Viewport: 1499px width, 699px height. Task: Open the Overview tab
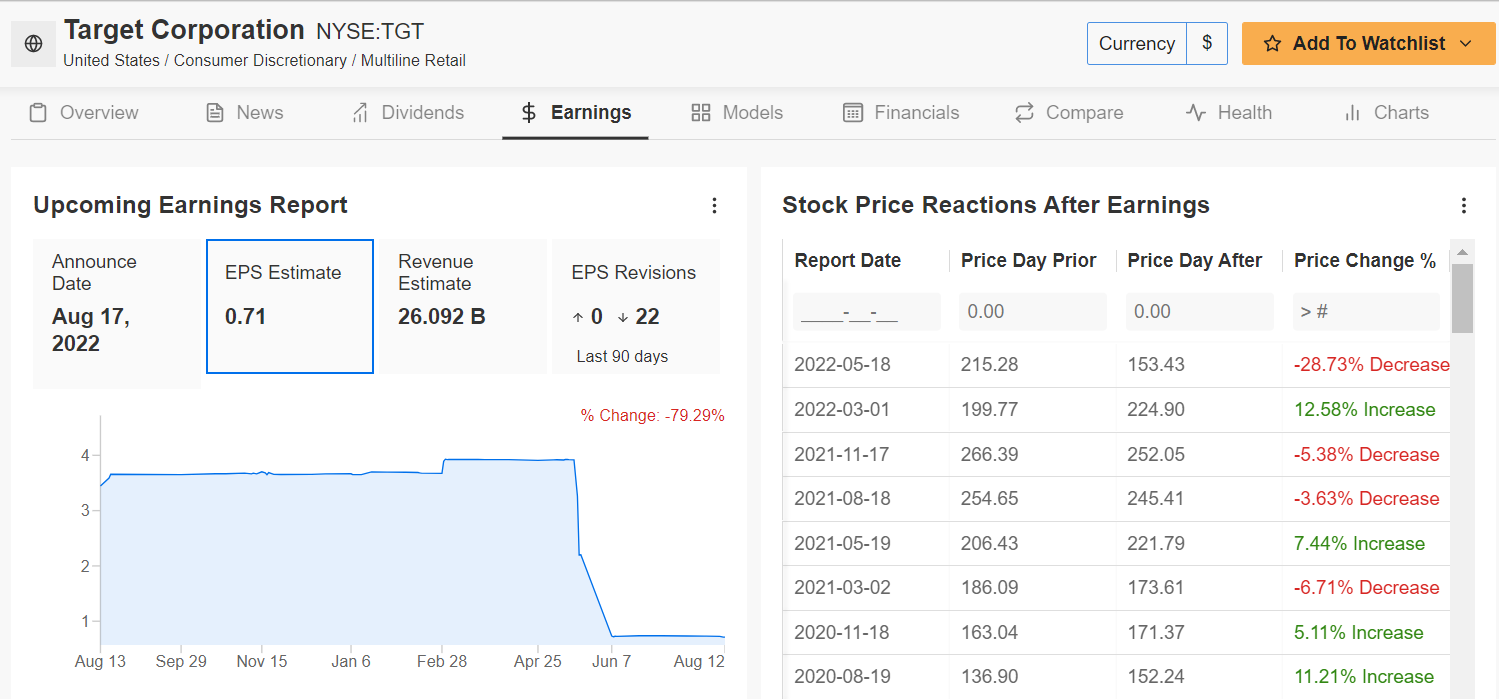(84, 113)
